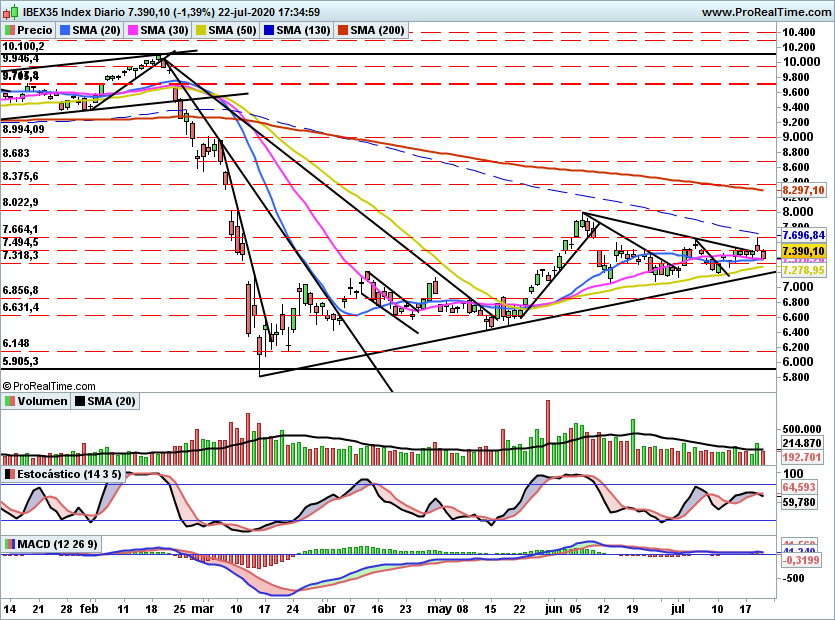The image size is (835, 620).
Task: Click the 7.278,95 SMA 50 value tag
Action: 804,271
